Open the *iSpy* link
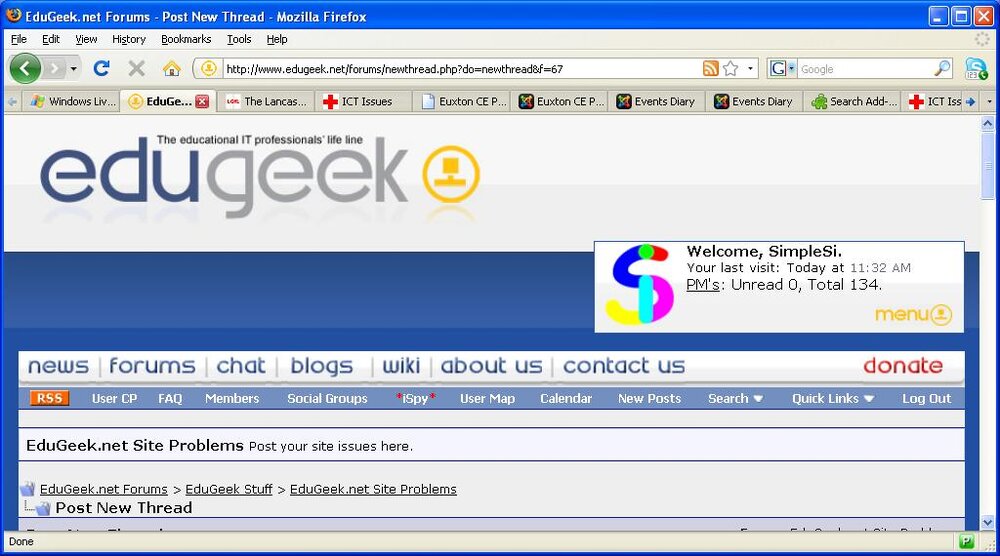1000x556 pixels. pos(415,399)
